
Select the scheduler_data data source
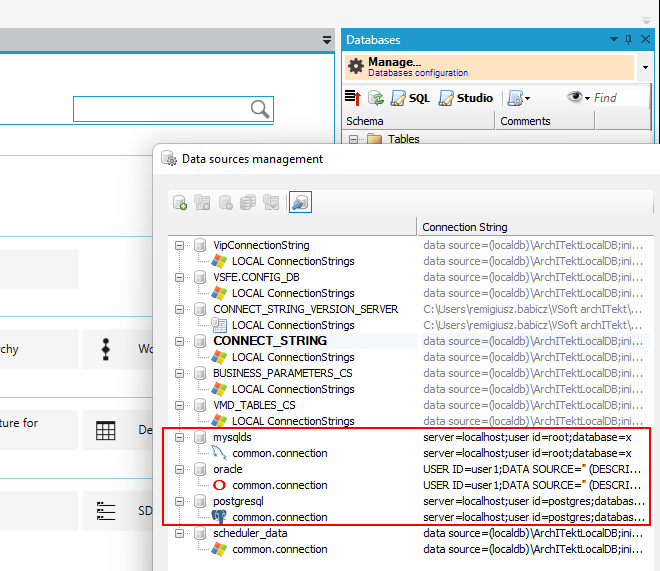[x=250, y=533]
